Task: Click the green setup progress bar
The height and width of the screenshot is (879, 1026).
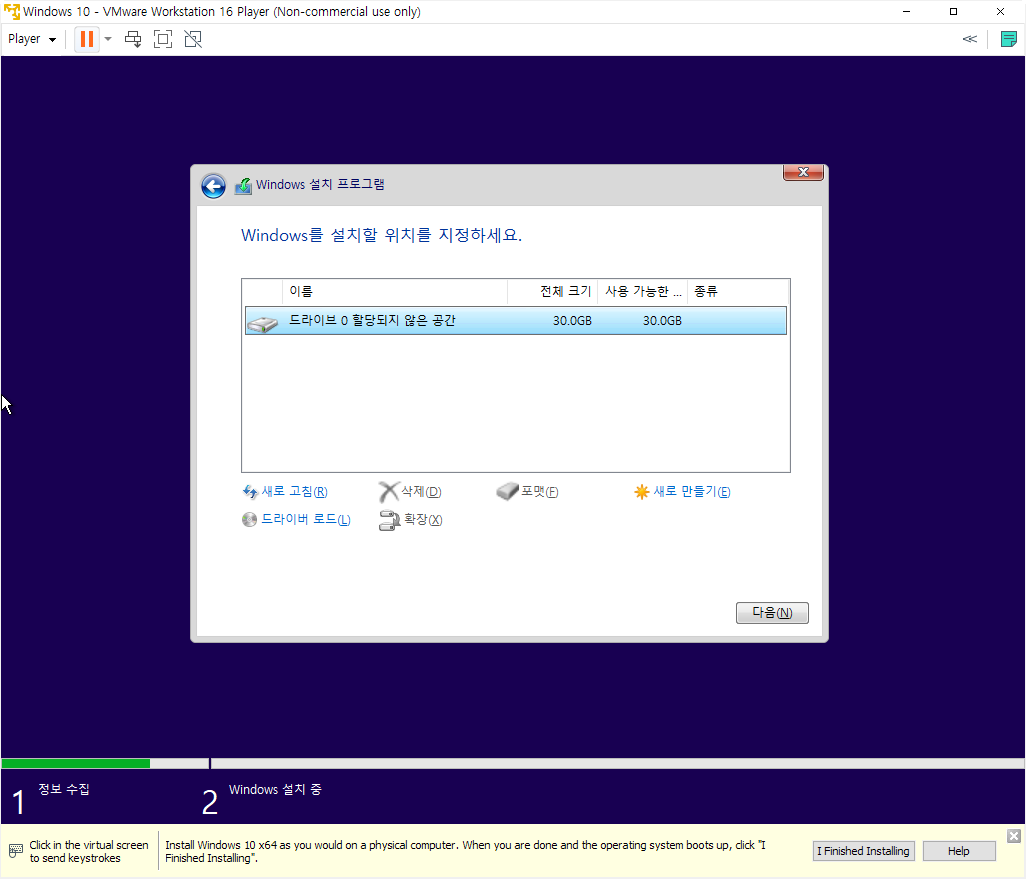Action: click(x=76, y=763)
